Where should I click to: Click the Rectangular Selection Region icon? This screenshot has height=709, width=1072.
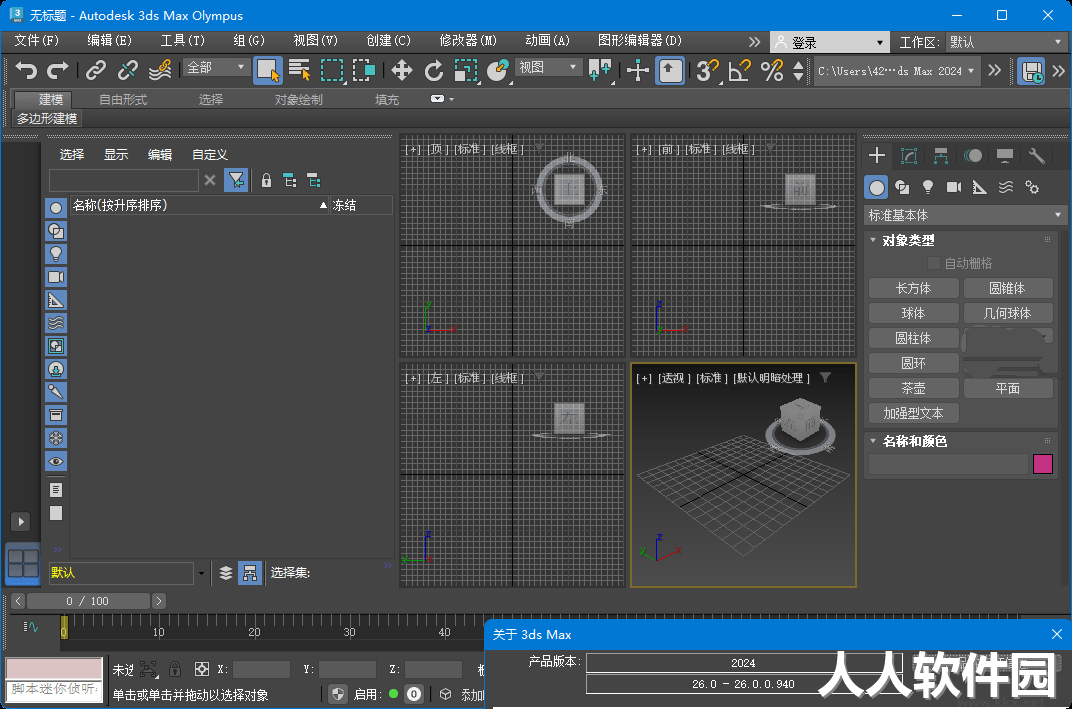point(332,70)
